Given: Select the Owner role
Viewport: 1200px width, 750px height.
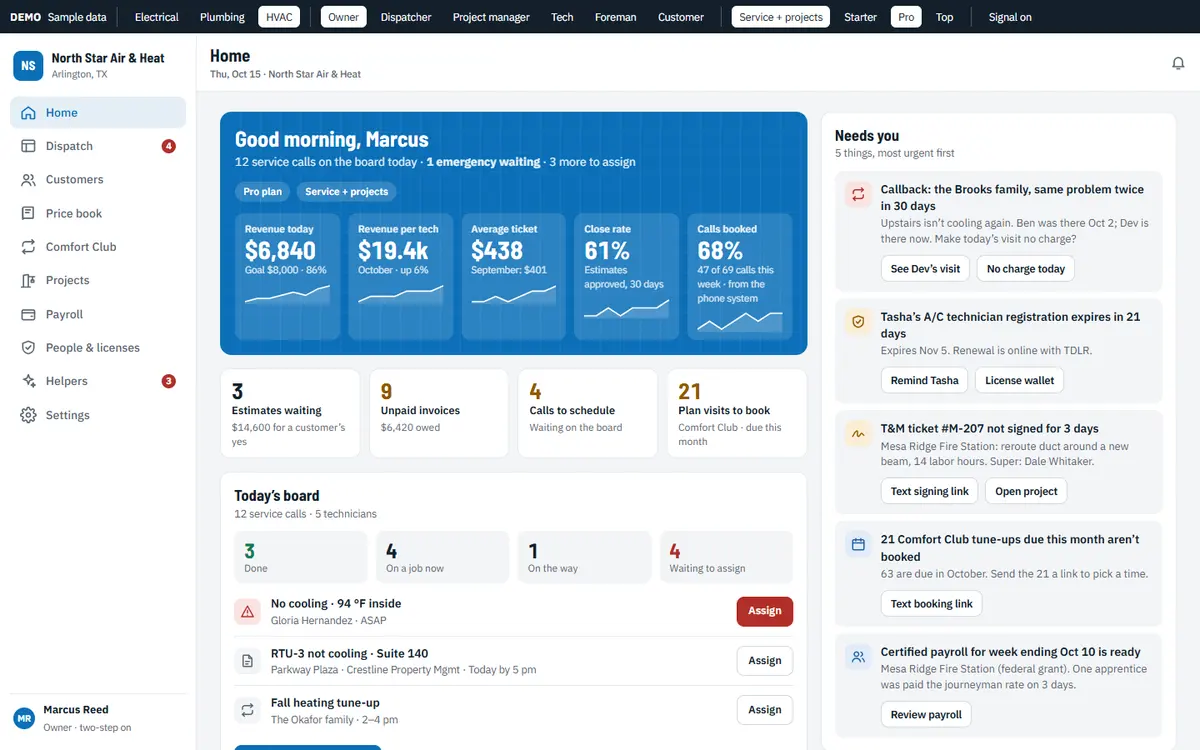Looking at the screenshot, I should [x=344, y=17].
